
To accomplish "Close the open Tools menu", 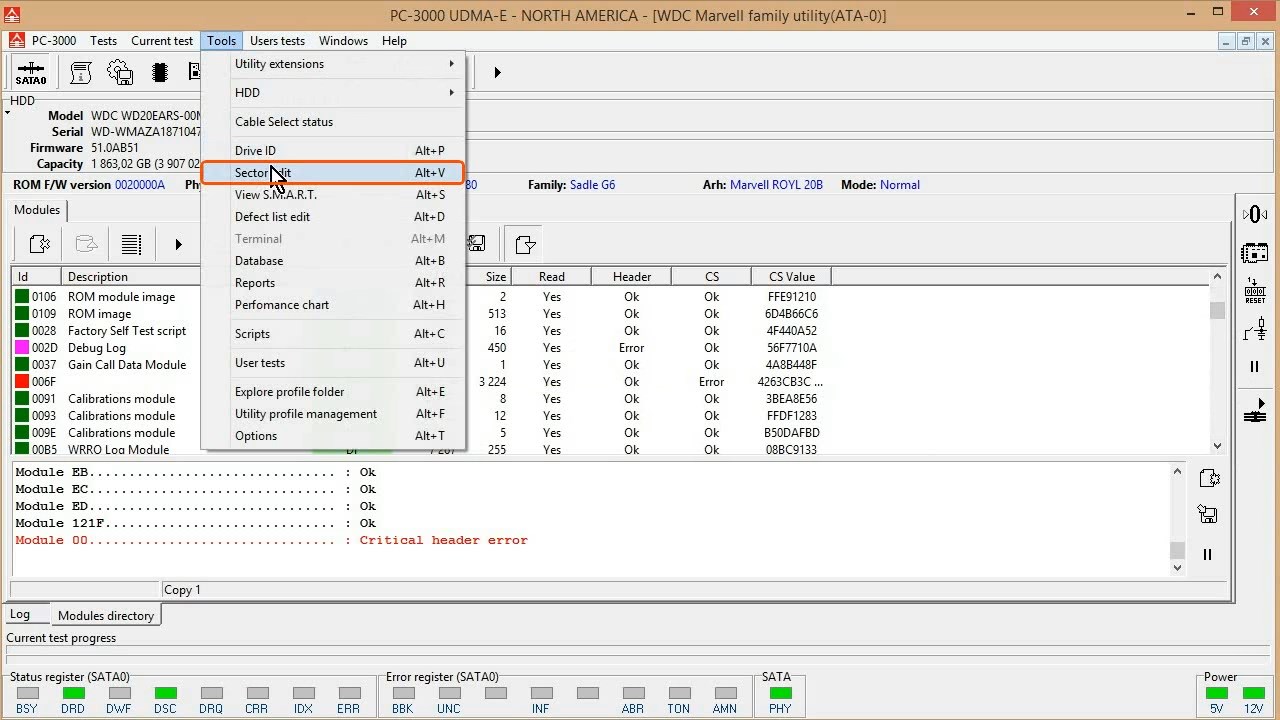I will 222,41.
